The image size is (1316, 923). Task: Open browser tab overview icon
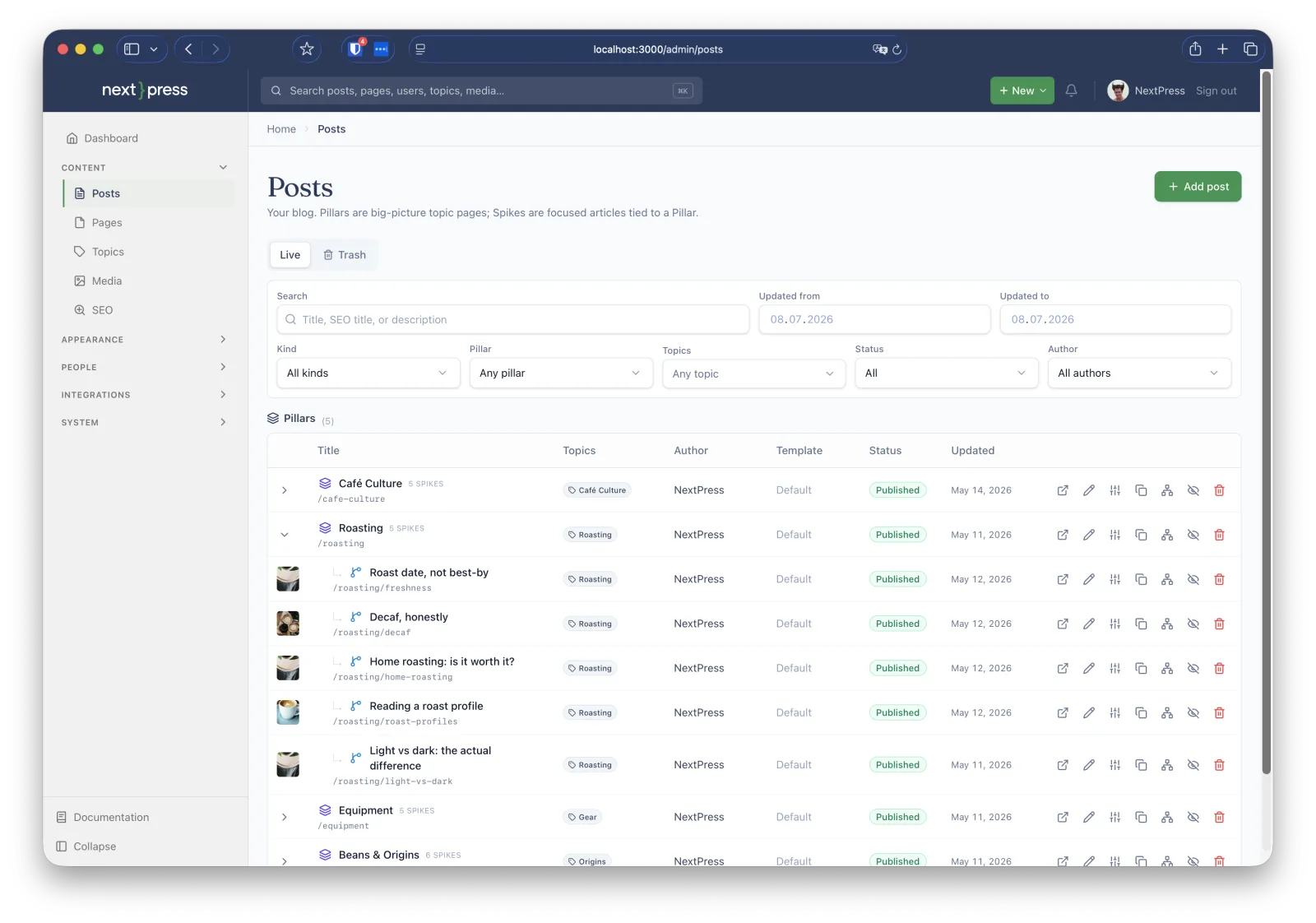pos(1250,49)
